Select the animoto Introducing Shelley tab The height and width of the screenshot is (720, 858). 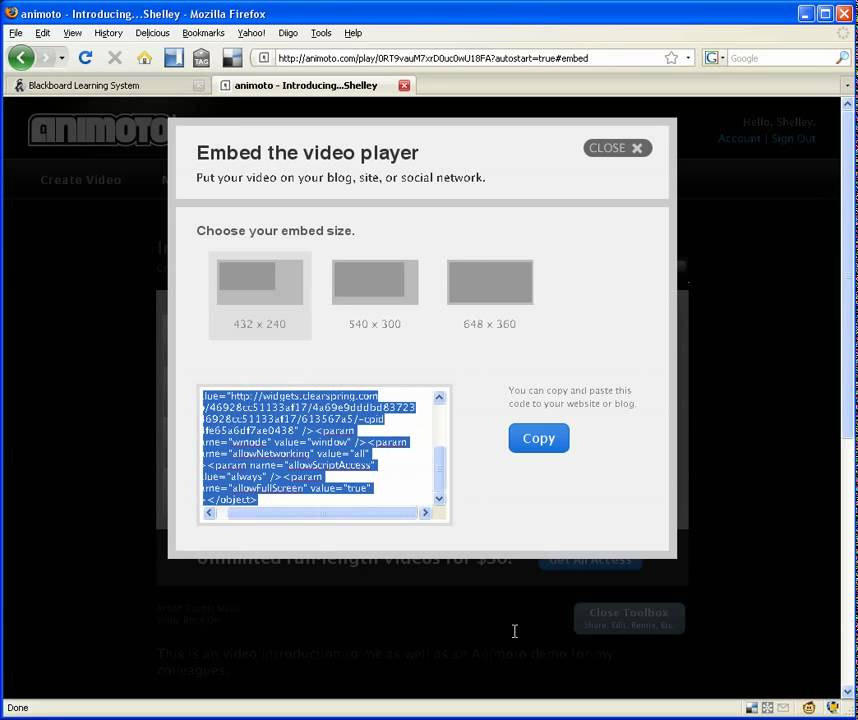pos(314,85)
